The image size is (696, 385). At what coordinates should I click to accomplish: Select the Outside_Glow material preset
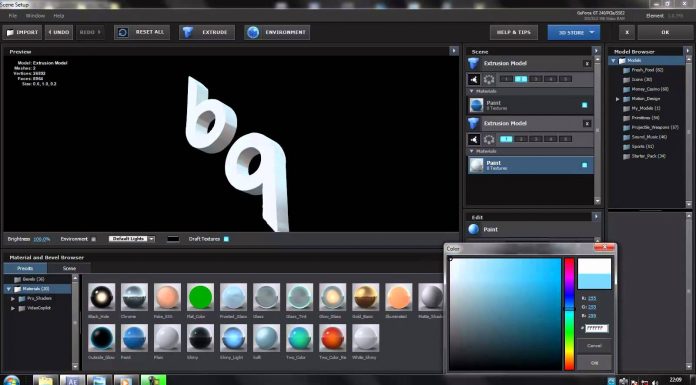click(x=102, y=337)
